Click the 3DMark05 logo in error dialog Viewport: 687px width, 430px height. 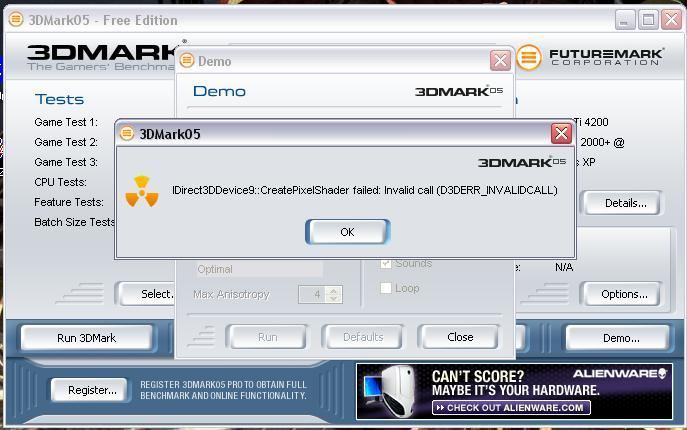tap(522, 163)
